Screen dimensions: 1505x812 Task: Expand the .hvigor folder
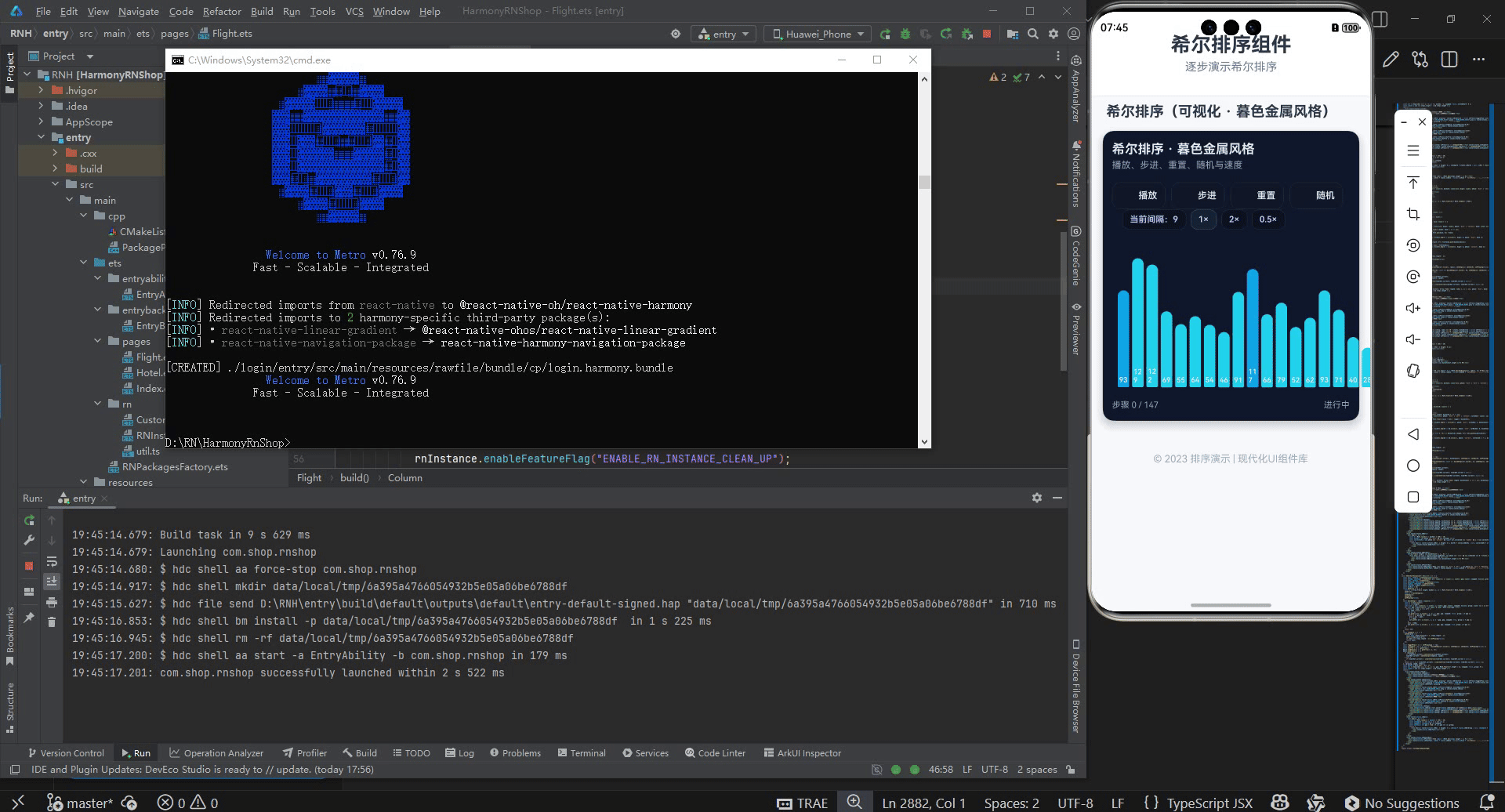pos(41,90)
